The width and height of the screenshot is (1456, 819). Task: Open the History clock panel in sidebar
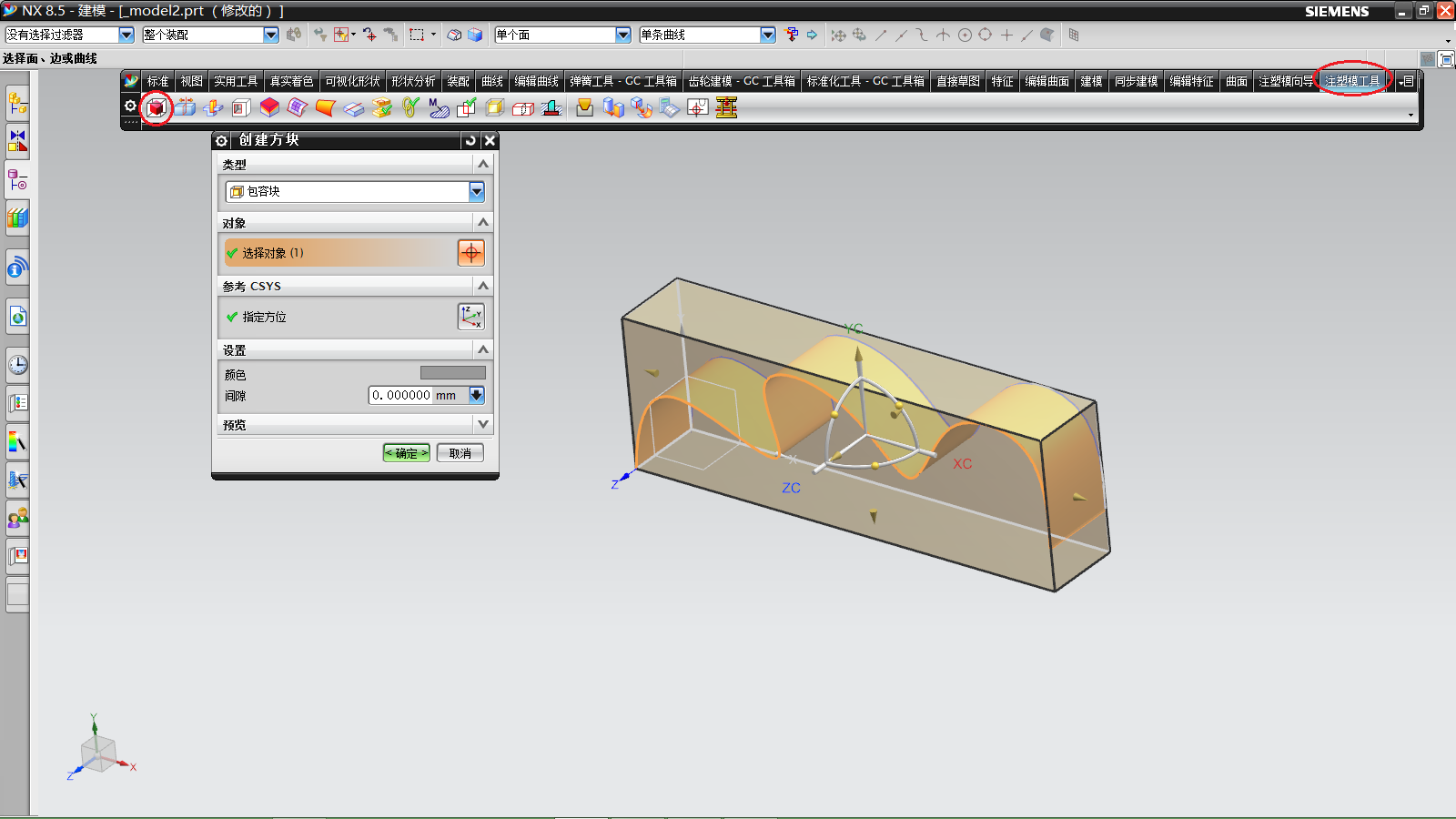pos(17,366)
